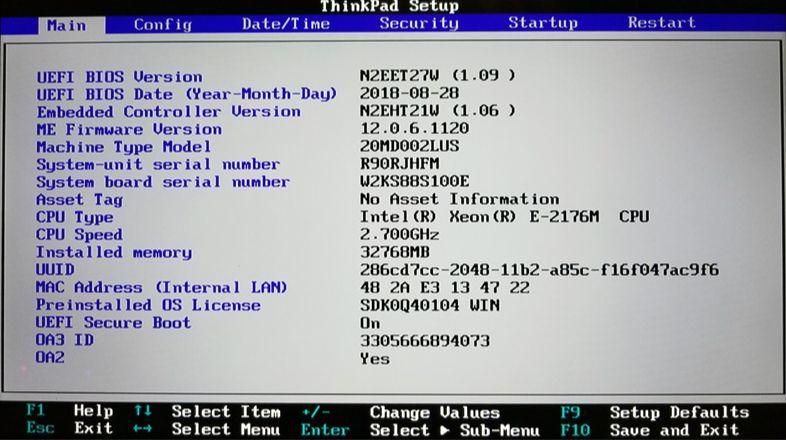
Task: Click System board serial number label
Action: click(163, 182)
